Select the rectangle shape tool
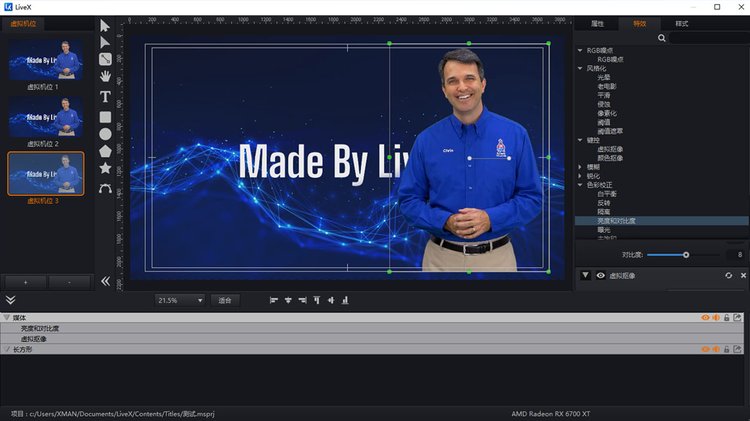 [x=105, y=116]
